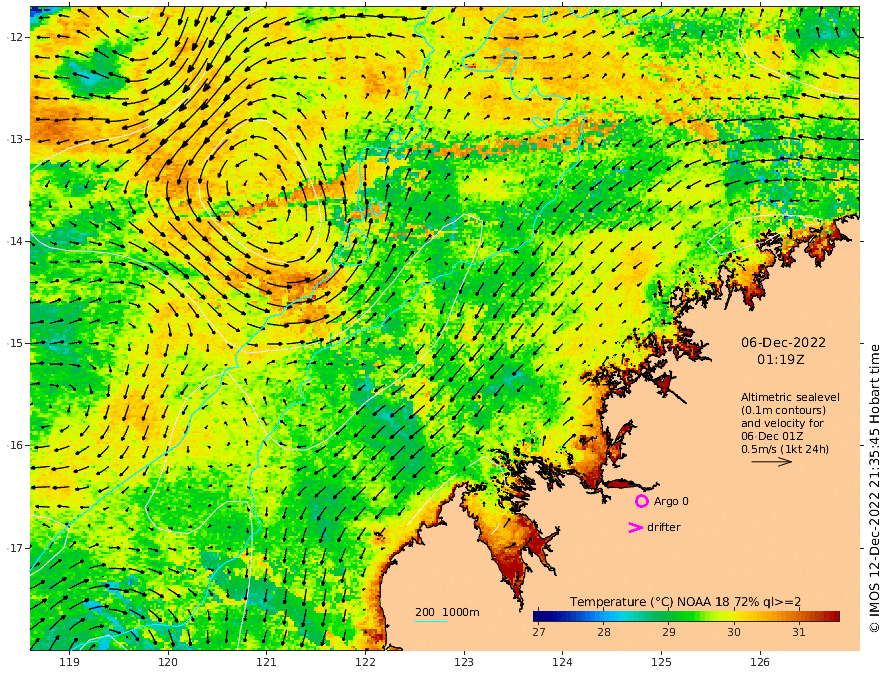Click the magenta drifter arrow symbol
880x680 pixels.
635,527
